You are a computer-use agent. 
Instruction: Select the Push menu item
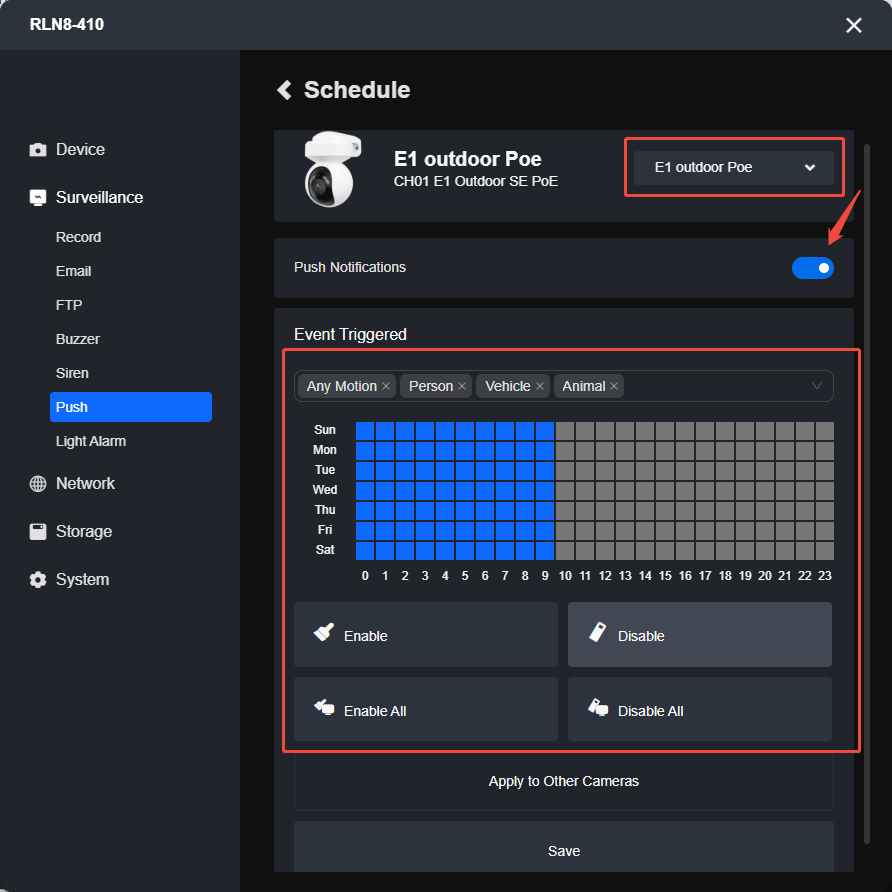click(x=131, y=407)
